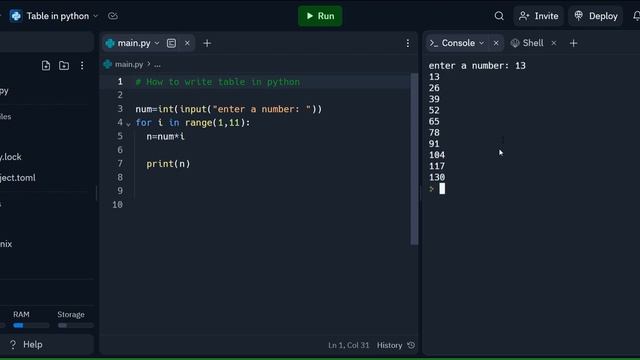Click 'enter a number: 13' console line
The image size is (640, 360).
[477, 65]
